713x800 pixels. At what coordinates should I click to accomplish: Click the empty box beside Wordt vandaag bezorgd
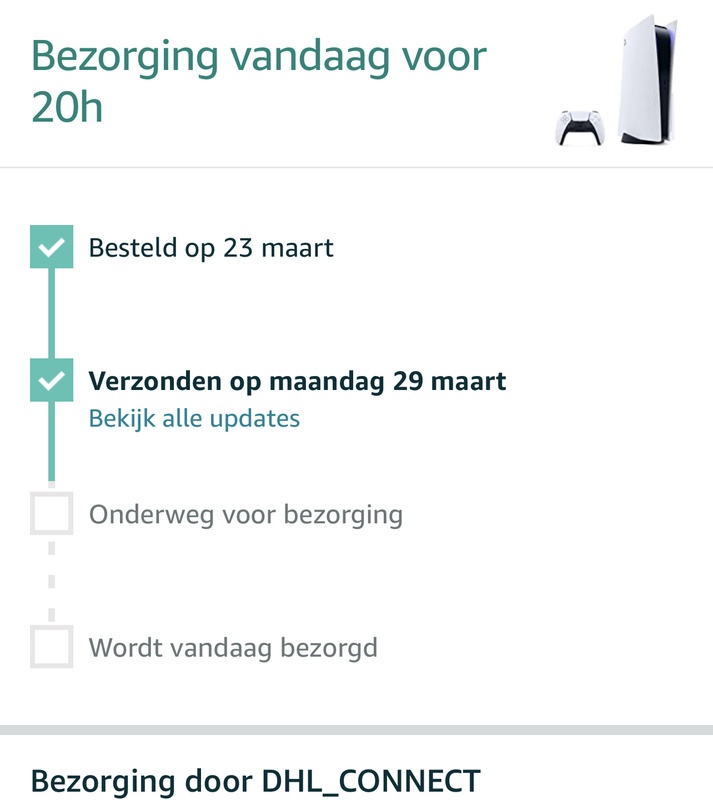click(51, 647)
